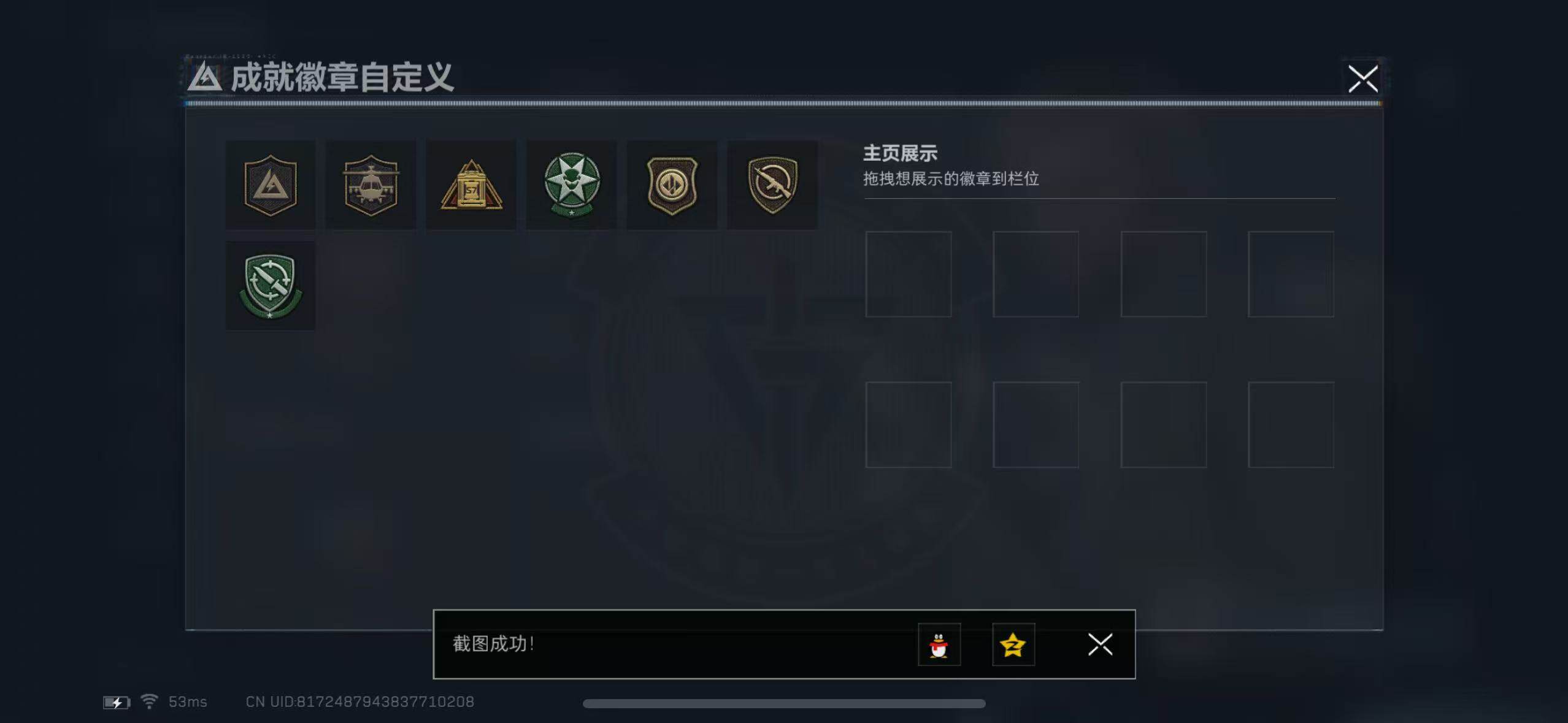Share screenshot to Qzone star icon
The width and height of the screenshot is (1568, 723).
pyautogui.click(x=1013, y=645)
